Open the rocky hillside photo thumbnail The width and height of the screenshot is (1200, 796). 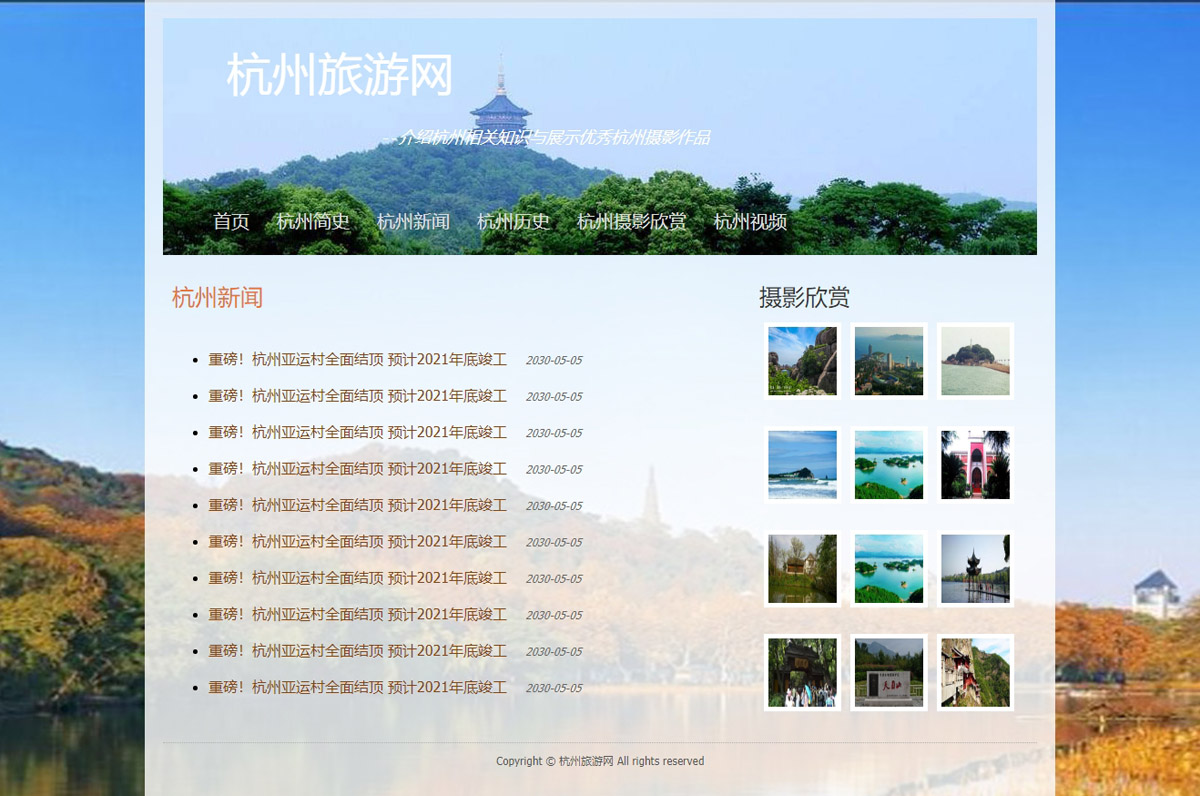tap(802, 361)
